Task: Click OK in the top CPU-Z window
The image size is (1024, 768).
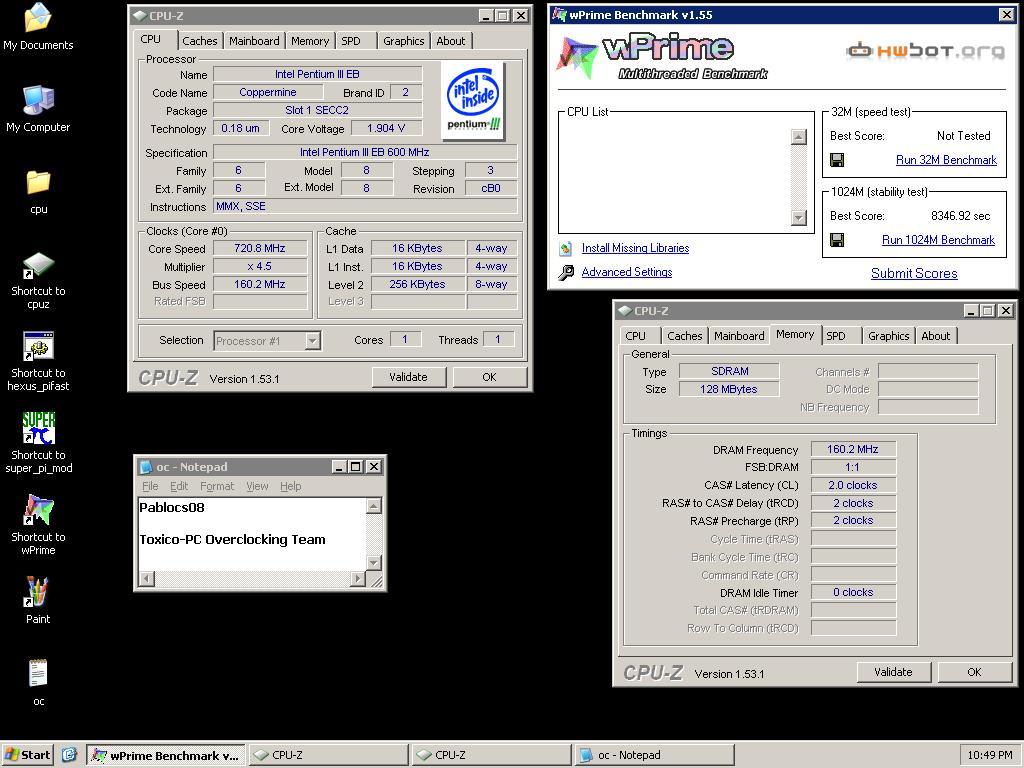Action: click(x=489, y=377)
